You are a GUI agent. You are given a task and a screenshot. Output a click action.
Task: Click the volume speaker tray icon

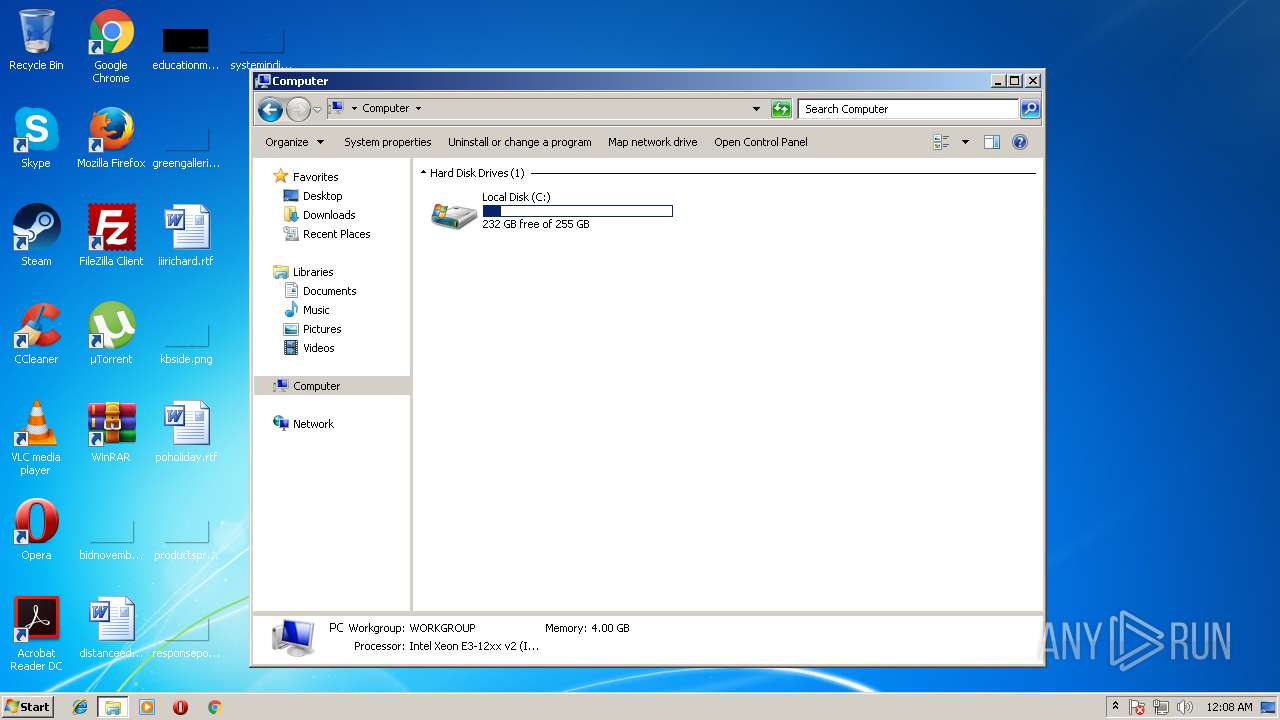1185,707
